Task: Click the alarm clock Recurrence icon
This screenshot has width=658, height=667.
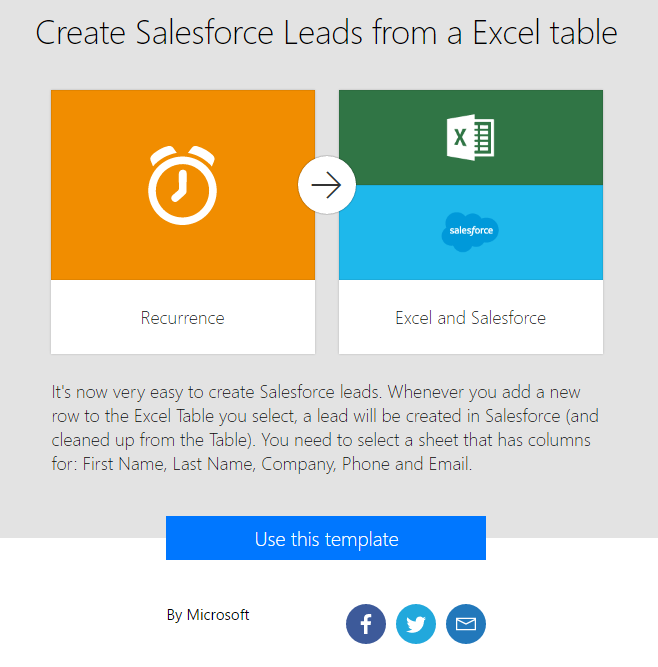Action: point(183,185)
